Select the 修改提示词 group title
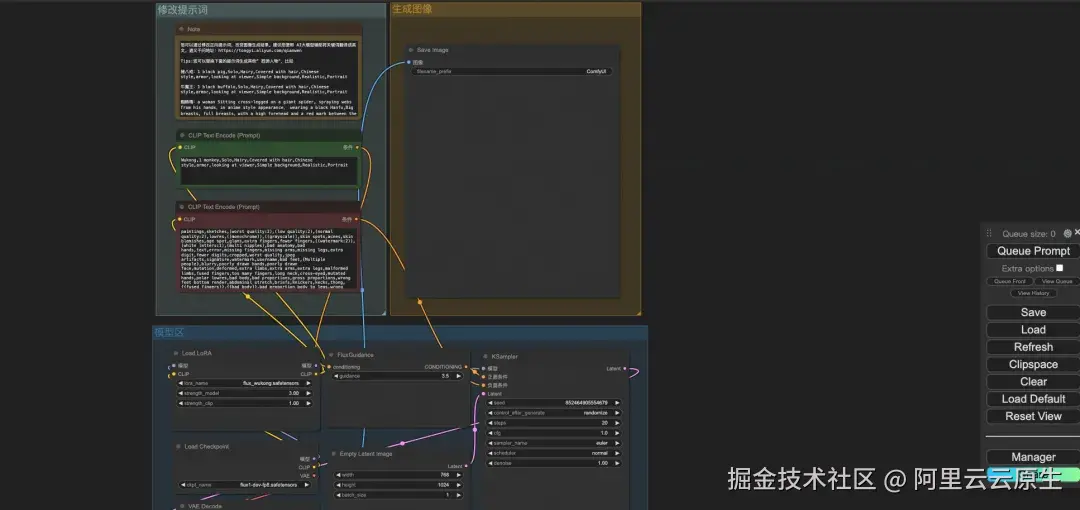Screen dimensions: 1080x510 (x=183, y=10)
